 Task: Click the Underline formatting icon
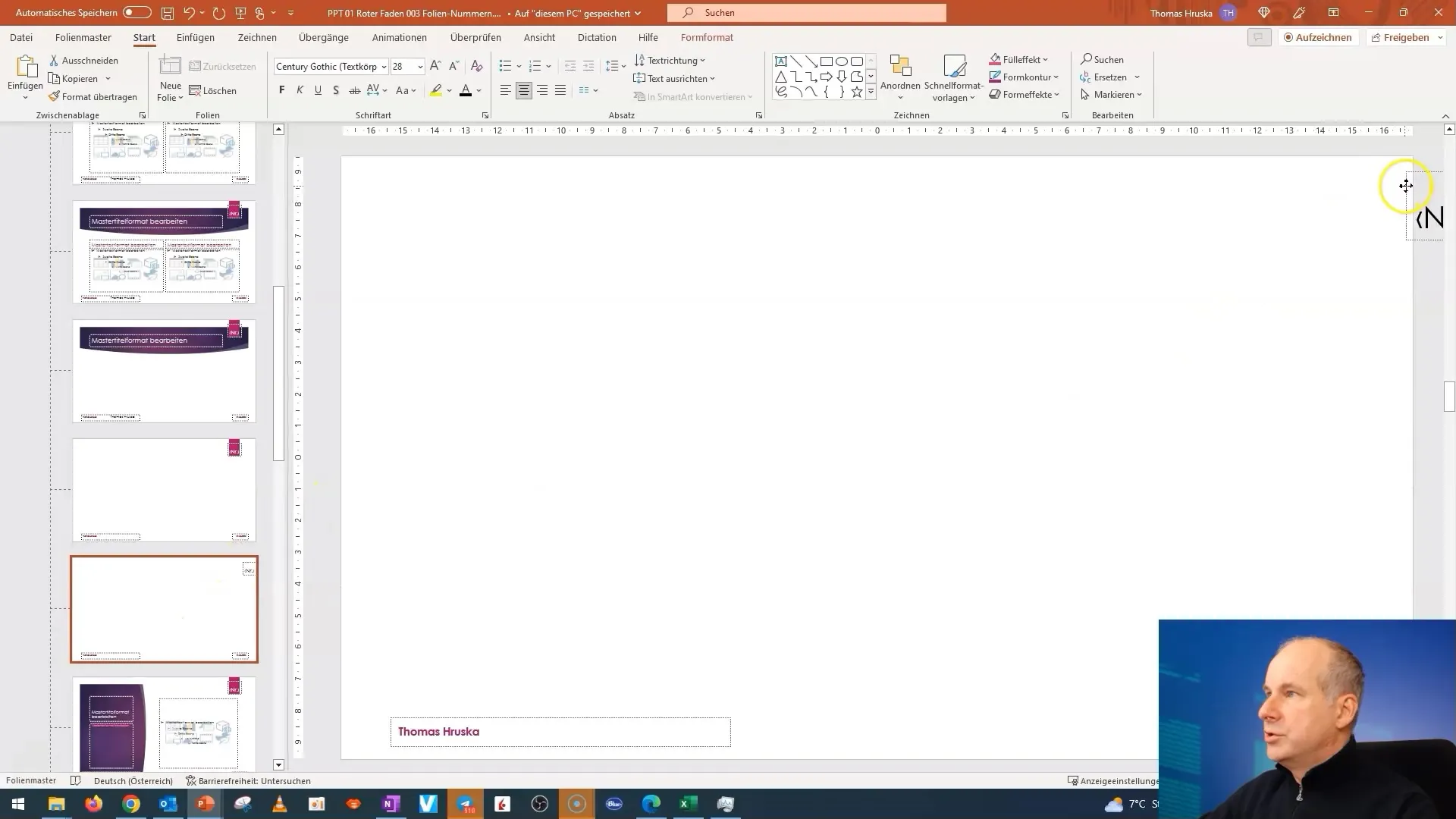coord(317,91)
